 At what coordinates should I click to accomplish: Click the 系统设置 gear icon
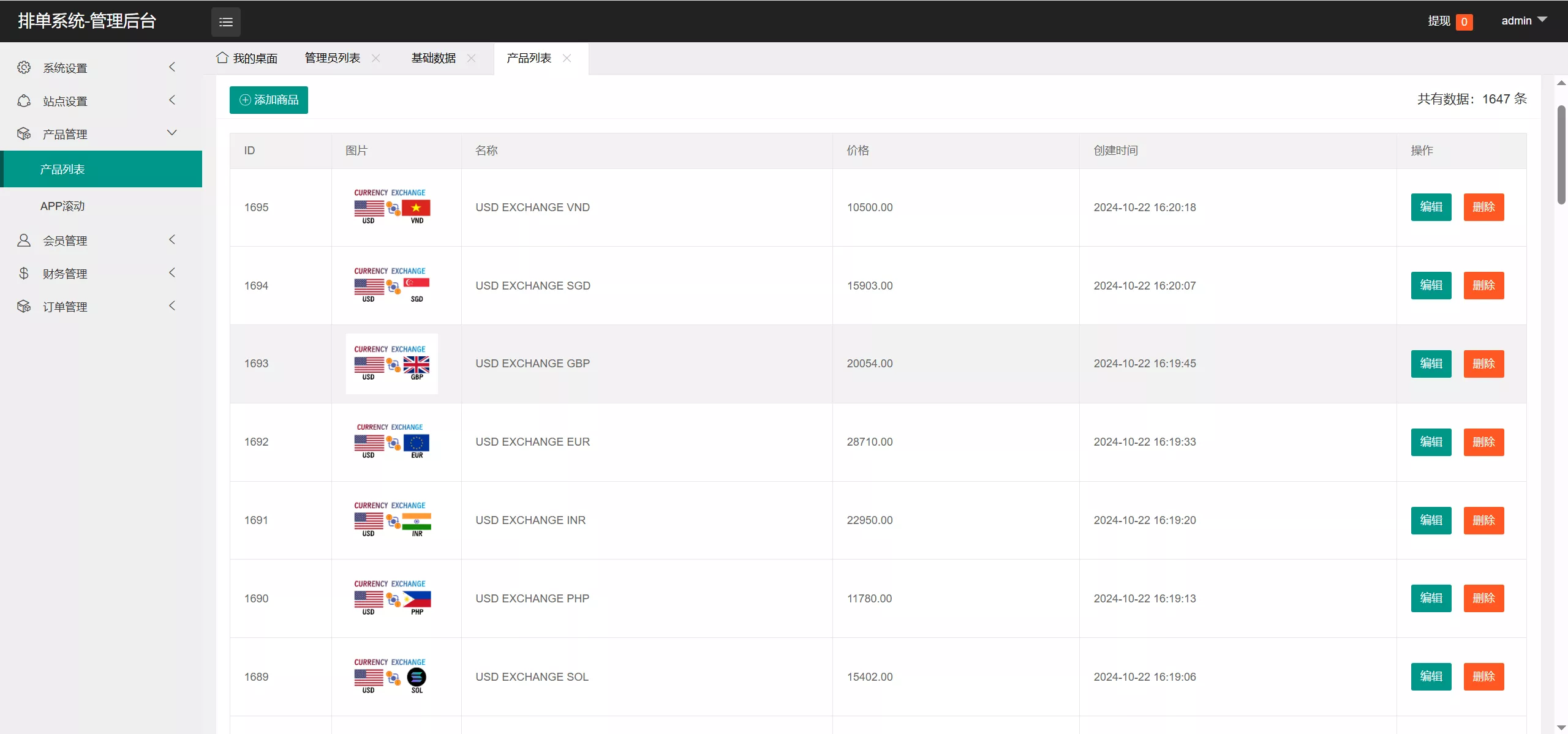[24, 67]
